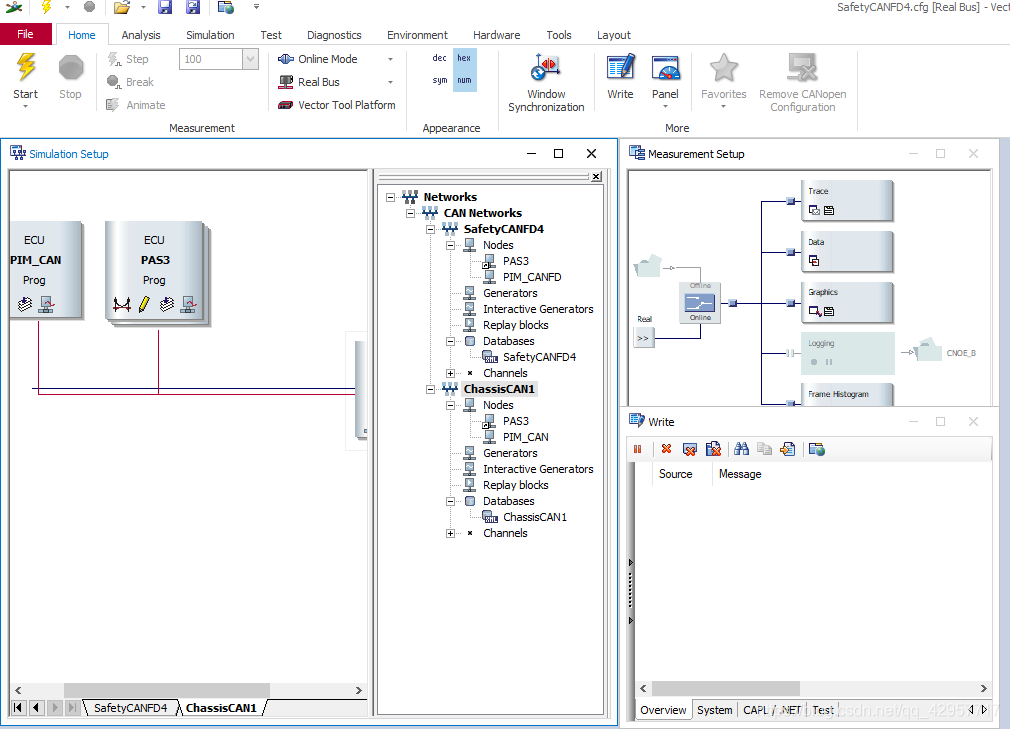Image resolution: width=1010 pixels, height=729 pixels.
Task: Select the ChassisCAN1 database item
Action: 535,517
